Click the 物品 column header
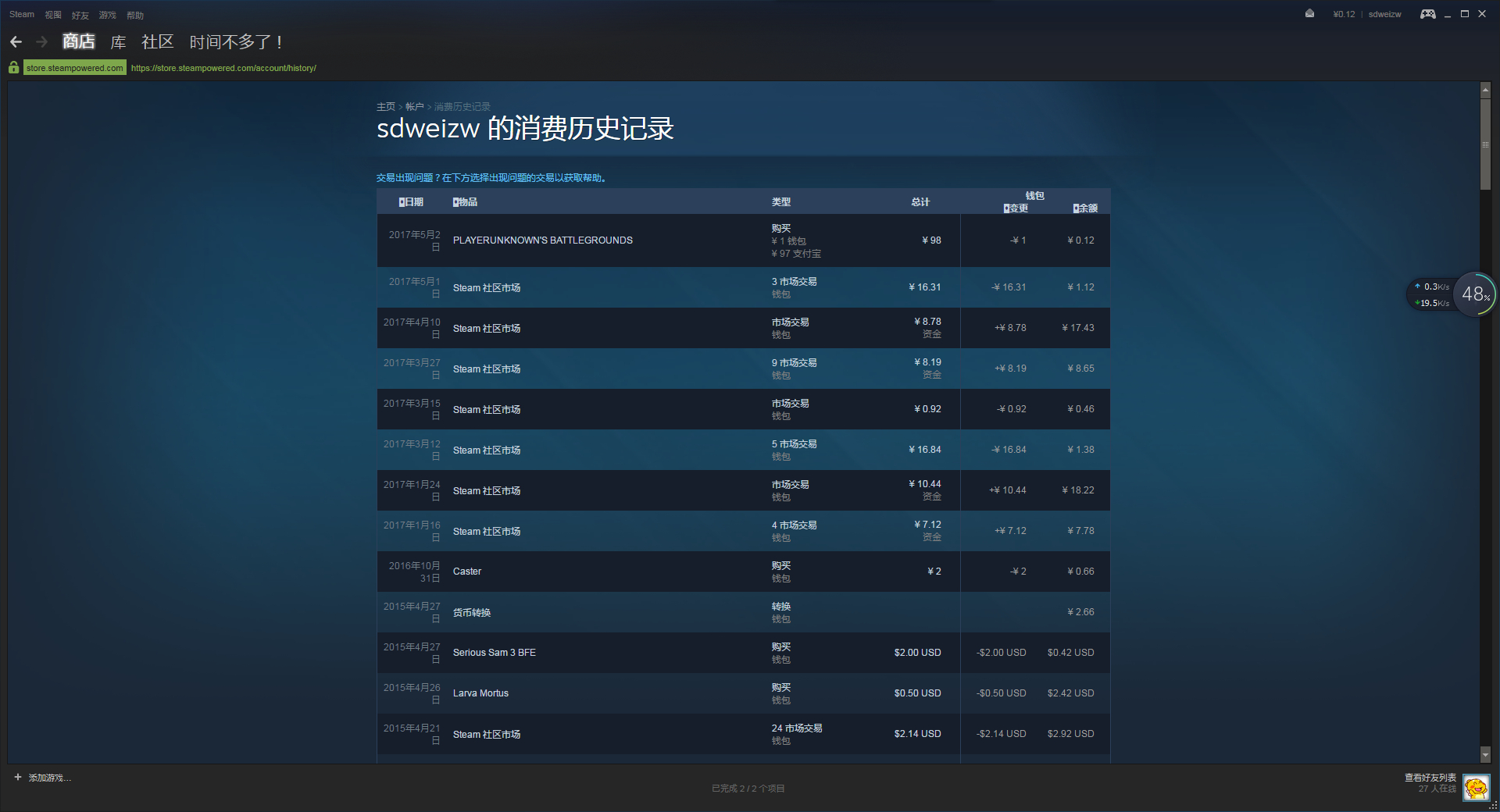This screenshot has height=812, width=1500. 465,202
